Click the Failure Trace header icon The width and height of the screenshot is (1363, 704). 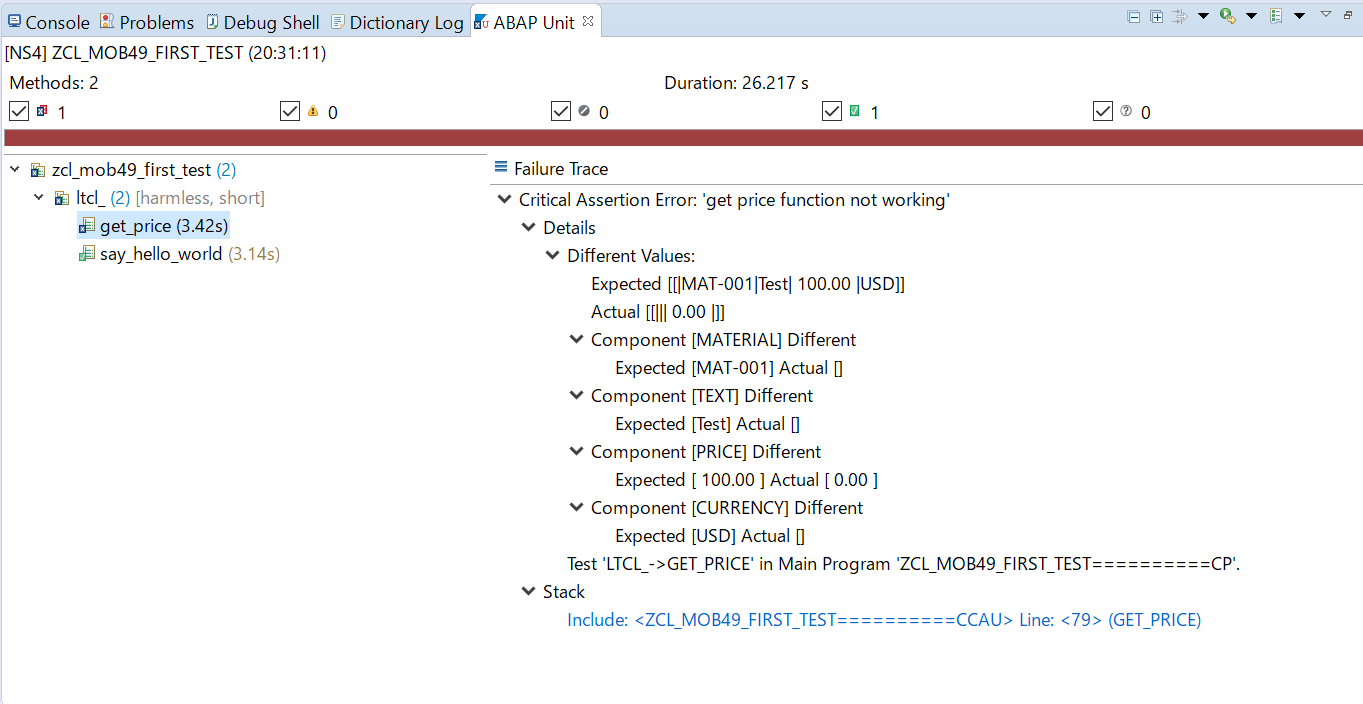click(501, 168)
